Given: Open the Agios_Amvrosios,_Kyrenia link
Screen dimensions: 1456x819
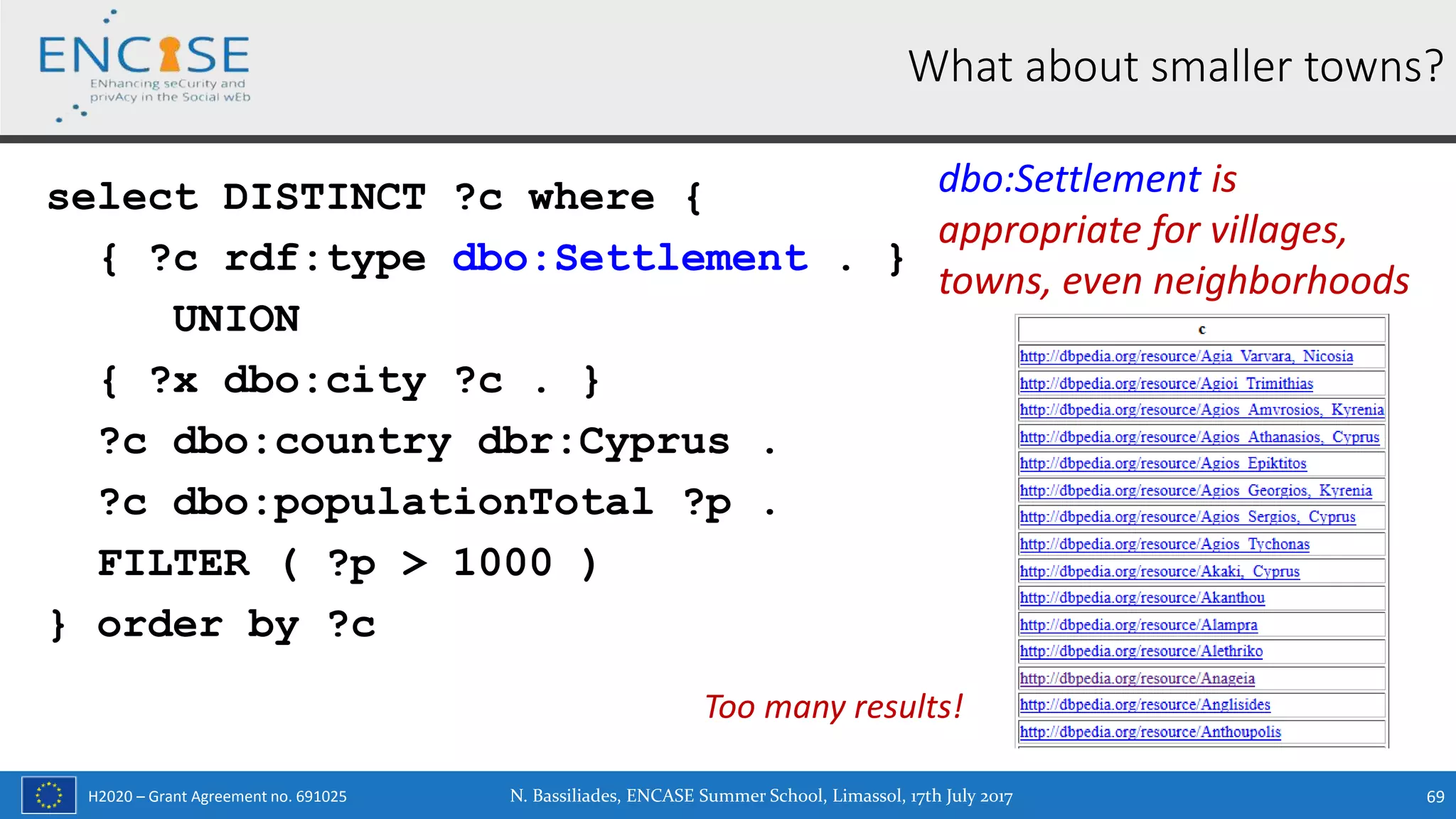Looking at the screenshot, I should click(1201, 409).
